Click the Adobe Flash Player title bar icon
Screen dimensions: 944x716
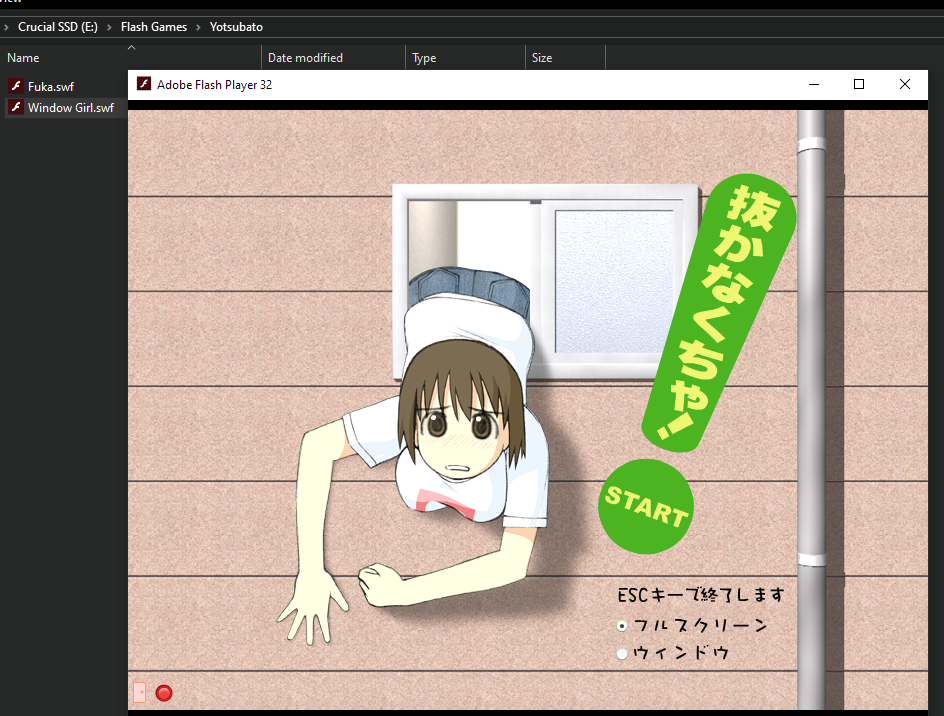[144, 84]
